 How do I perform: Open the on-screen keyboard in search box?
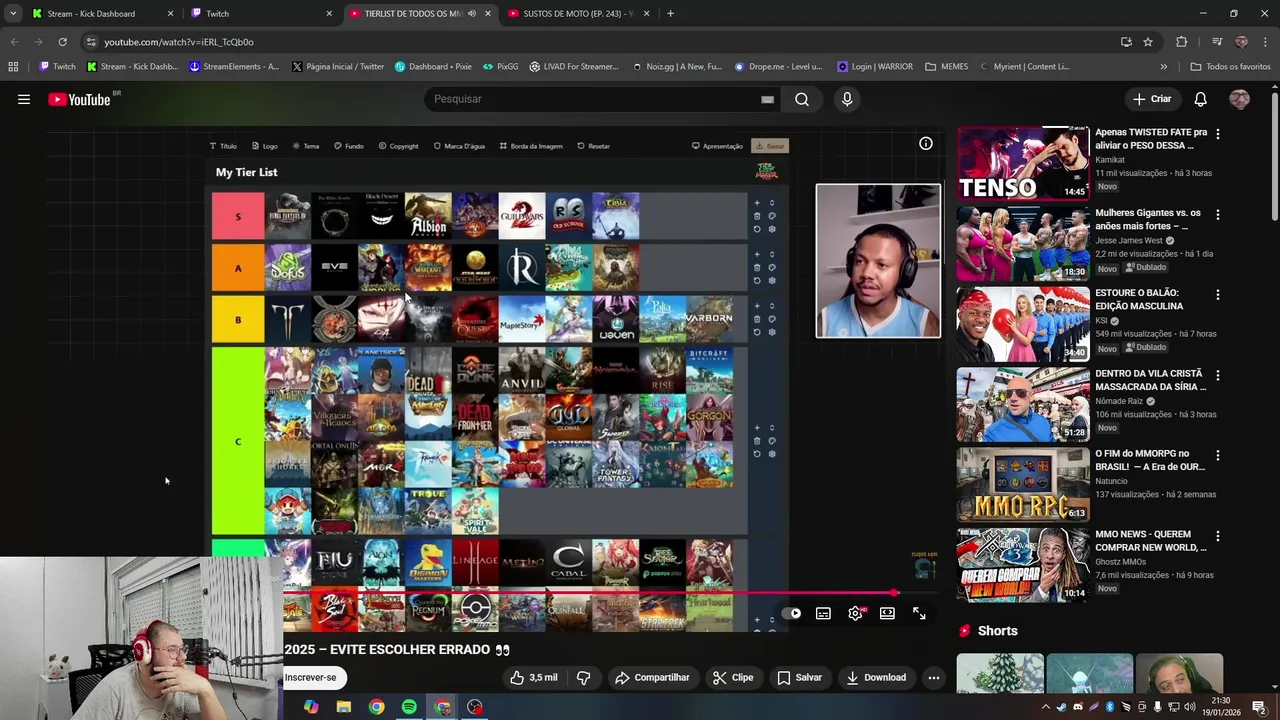pyautogui.click(x=767, y=99)
